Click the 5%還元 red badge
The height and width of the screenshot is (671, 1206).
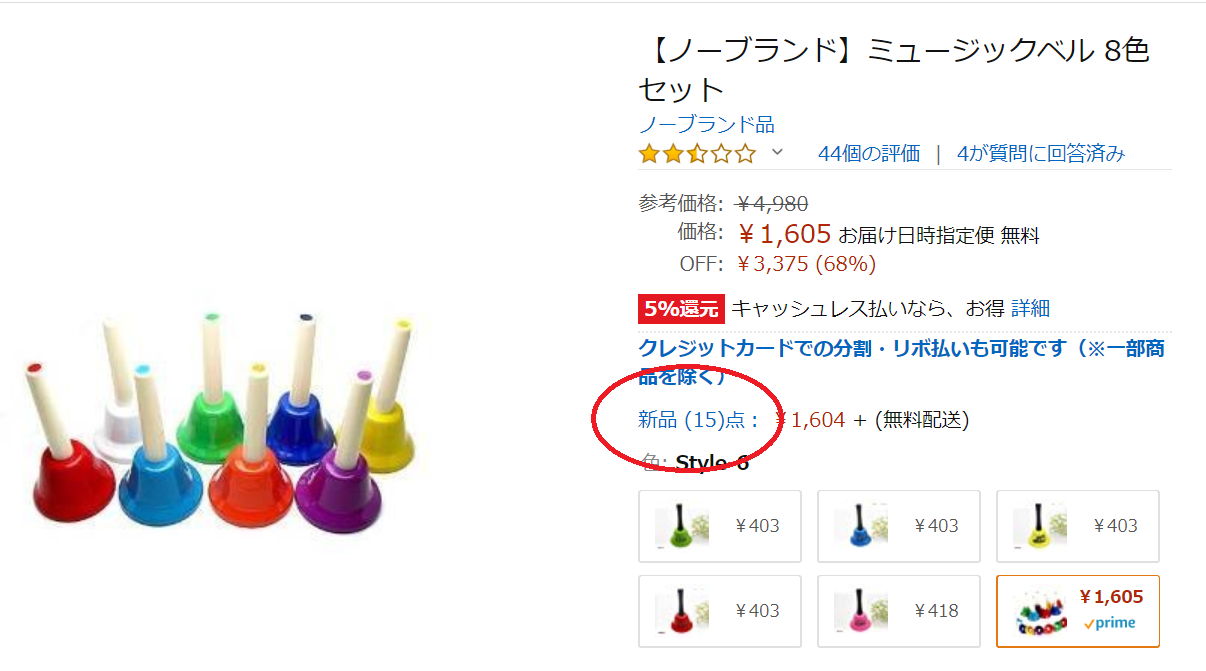tap(680, 310)
